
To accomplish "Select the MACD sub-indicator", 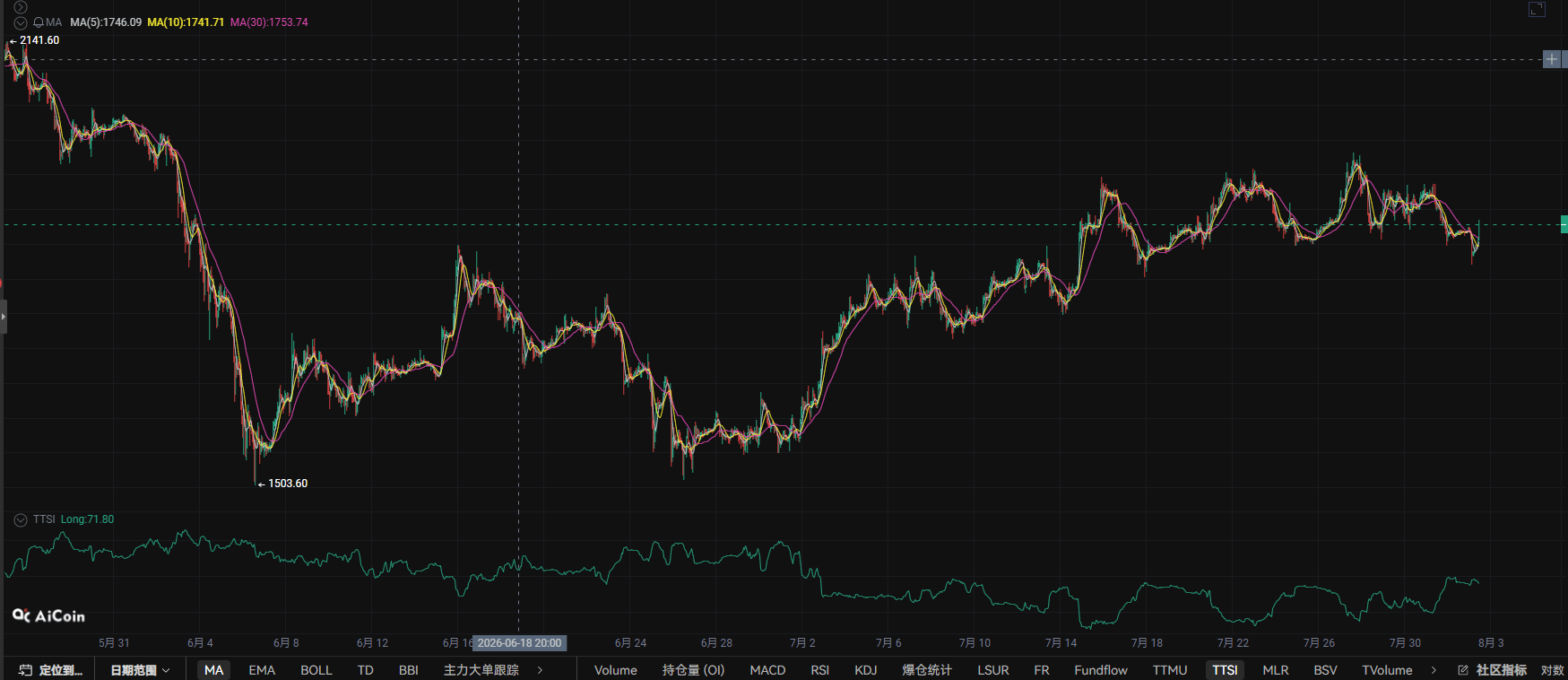I will [x=767, y=670].
